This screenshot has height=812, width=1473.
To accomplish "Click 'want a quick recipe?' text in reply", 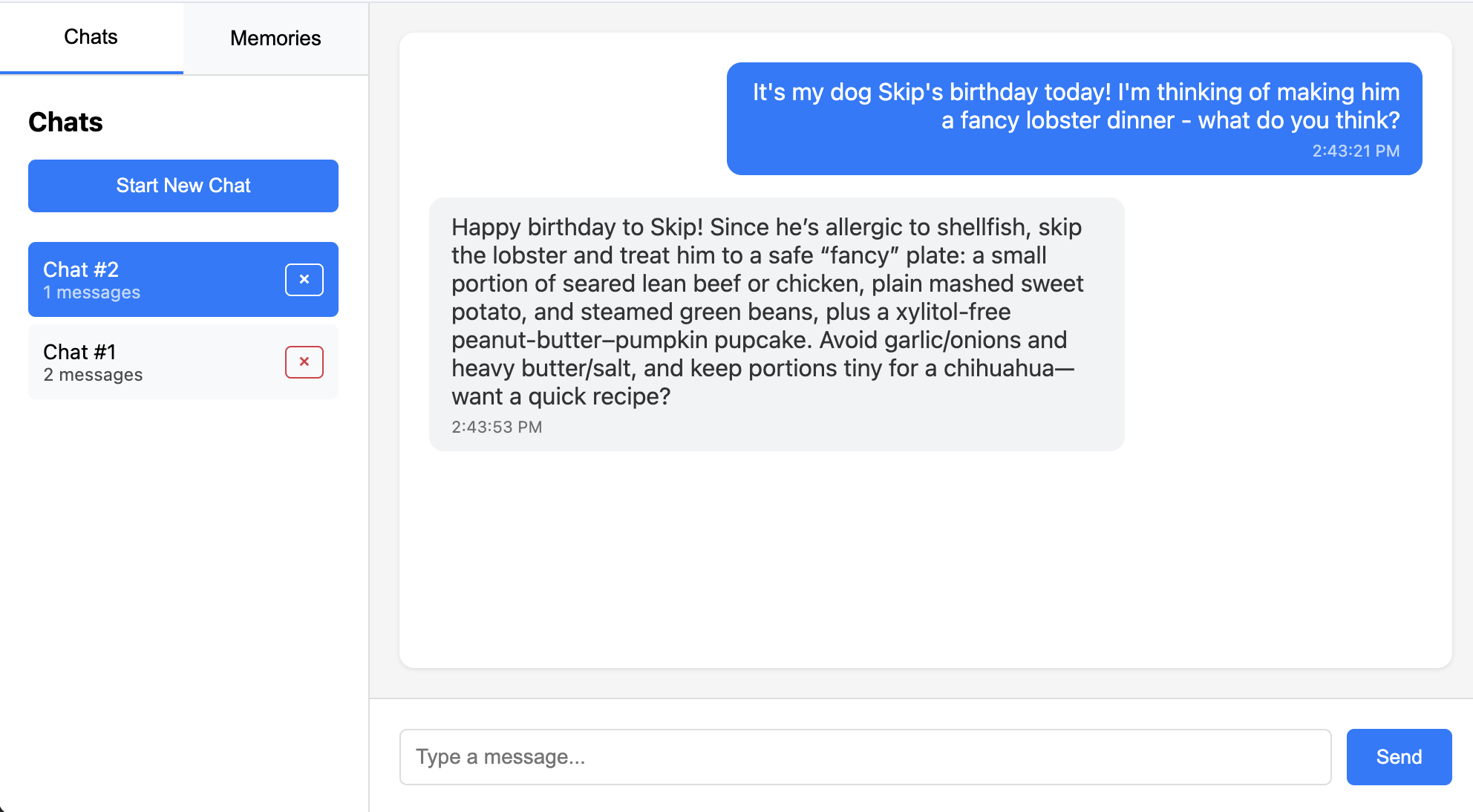I will coord(561,397).
